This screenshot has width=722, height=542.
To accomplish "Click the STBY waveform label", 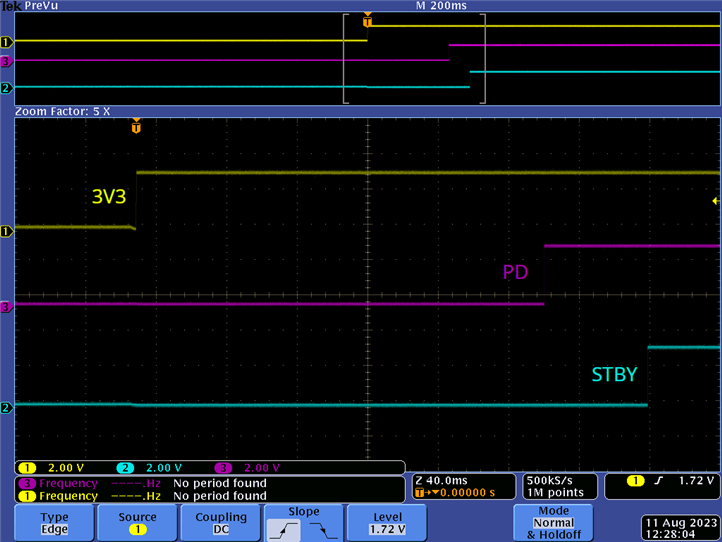I will coord(614,374).
